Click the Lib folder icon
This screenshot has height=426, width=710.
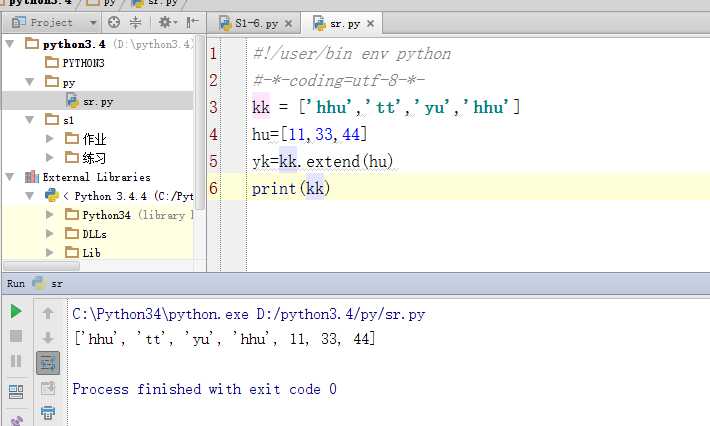[x=72, y=252]
